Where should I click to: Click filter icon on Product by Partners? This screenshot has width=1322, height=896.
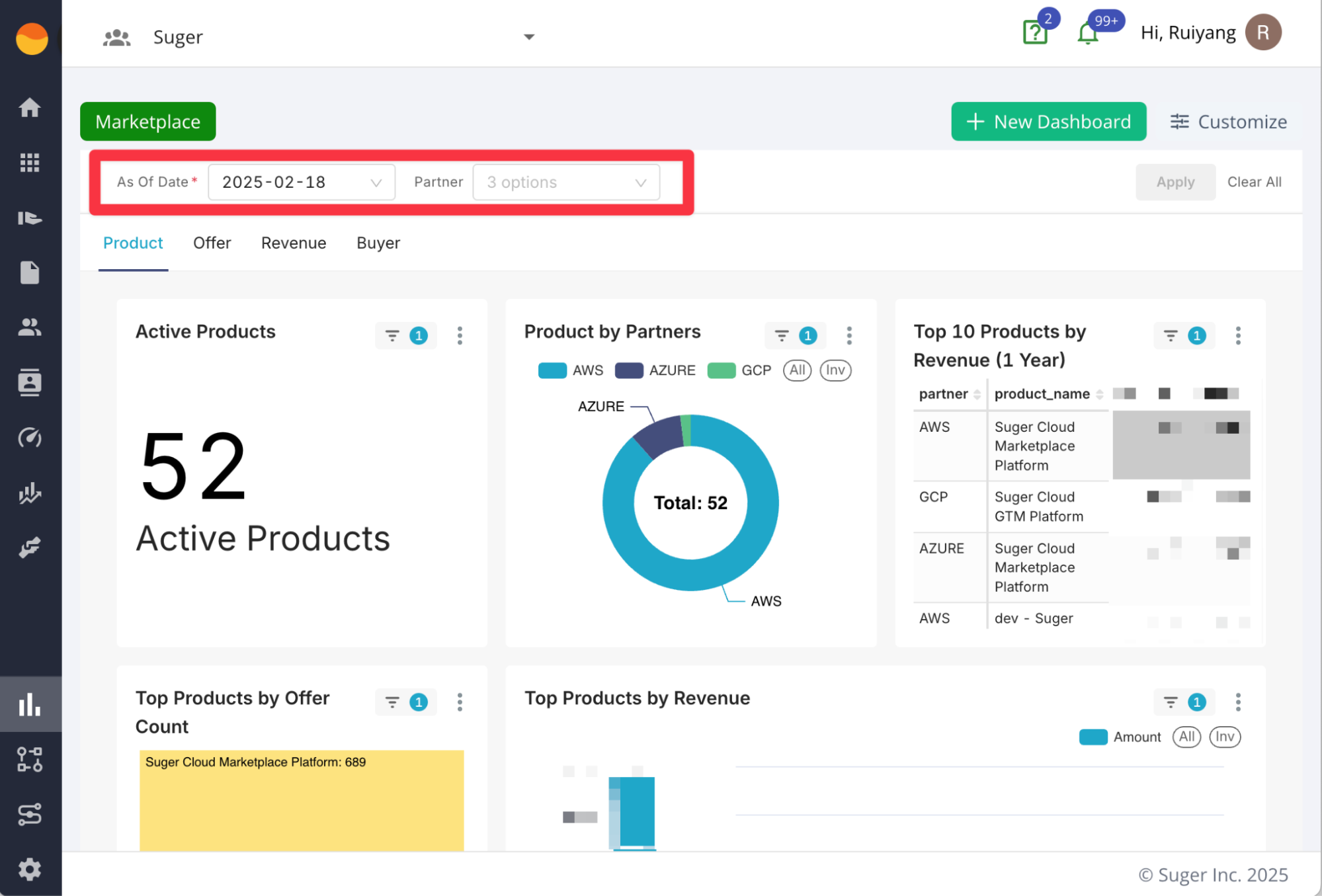tap(782, 336)
